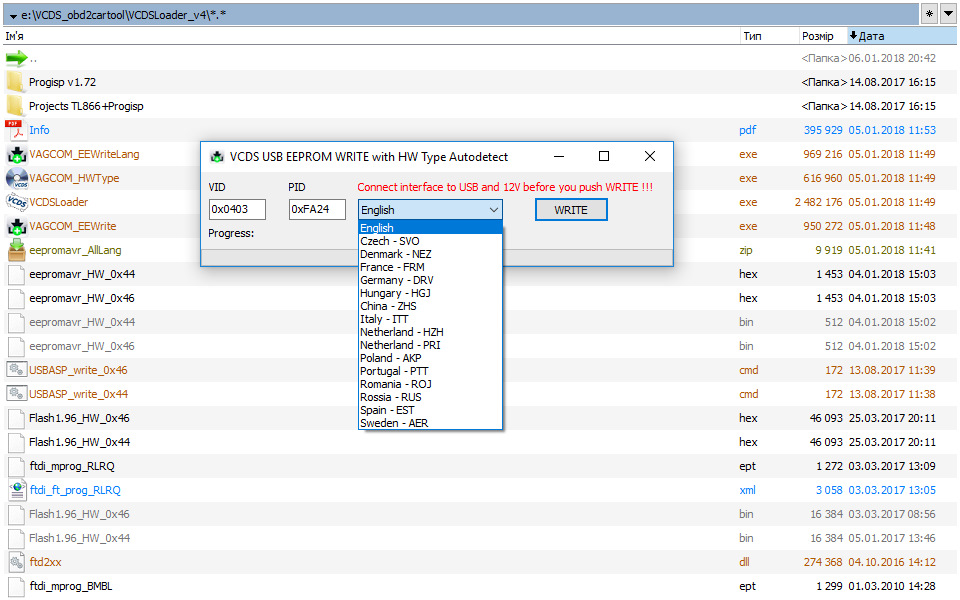Viewport: 960px width, 600px height.
Task: Click the WRITE button
Action: pos(571,210)
